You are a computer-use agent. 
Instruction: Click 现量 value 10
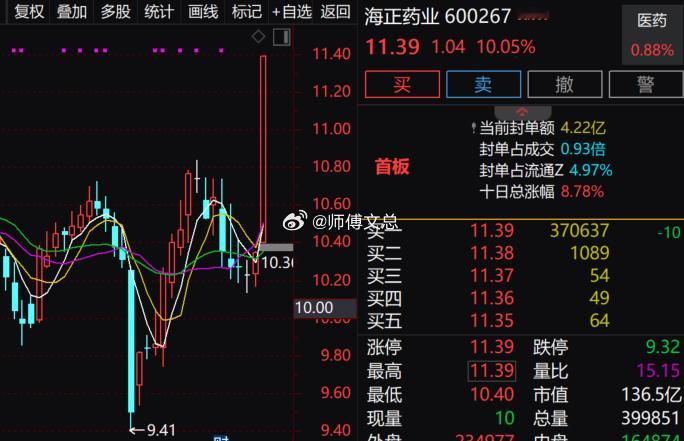coord(505,418)
